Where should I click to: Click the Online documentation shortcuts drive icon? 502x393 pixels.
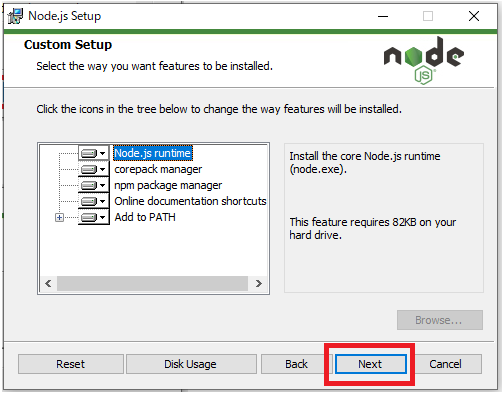(89, 201)
